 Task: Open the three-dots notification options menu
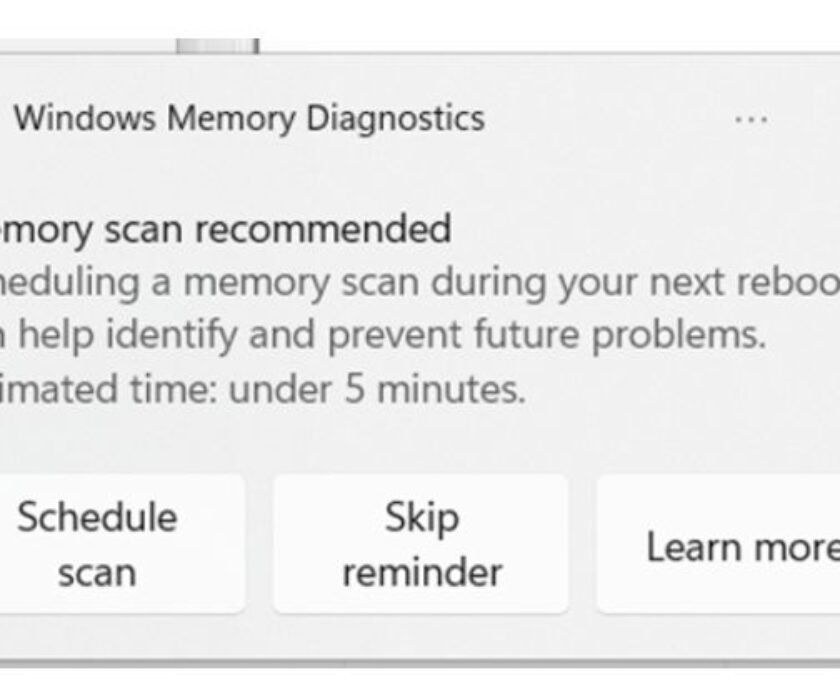click(x=750, y=119)
